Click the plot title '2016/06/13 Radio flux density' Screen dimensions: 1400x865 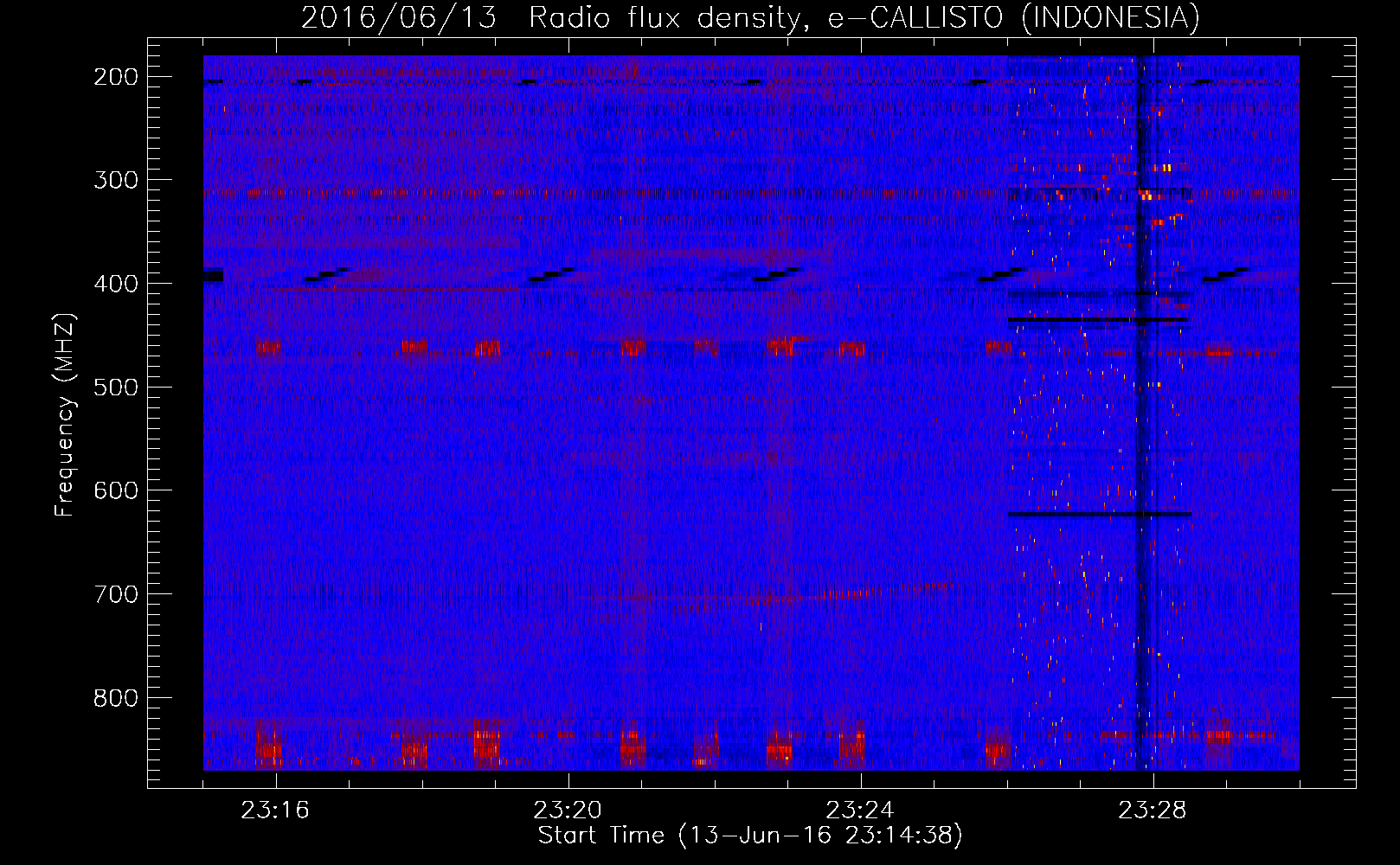point(750,18)
